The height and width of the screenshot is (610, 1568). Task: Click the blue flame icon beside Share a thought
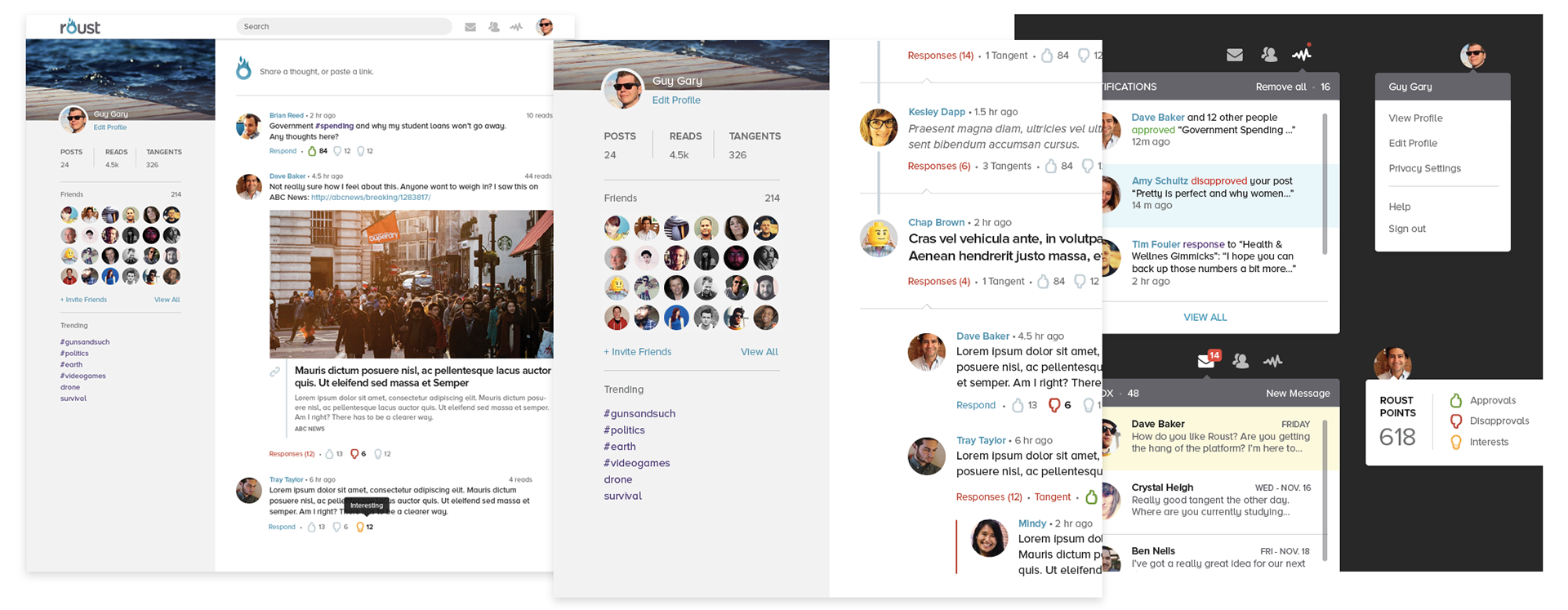pyautogui.click(x=243, y=68)
